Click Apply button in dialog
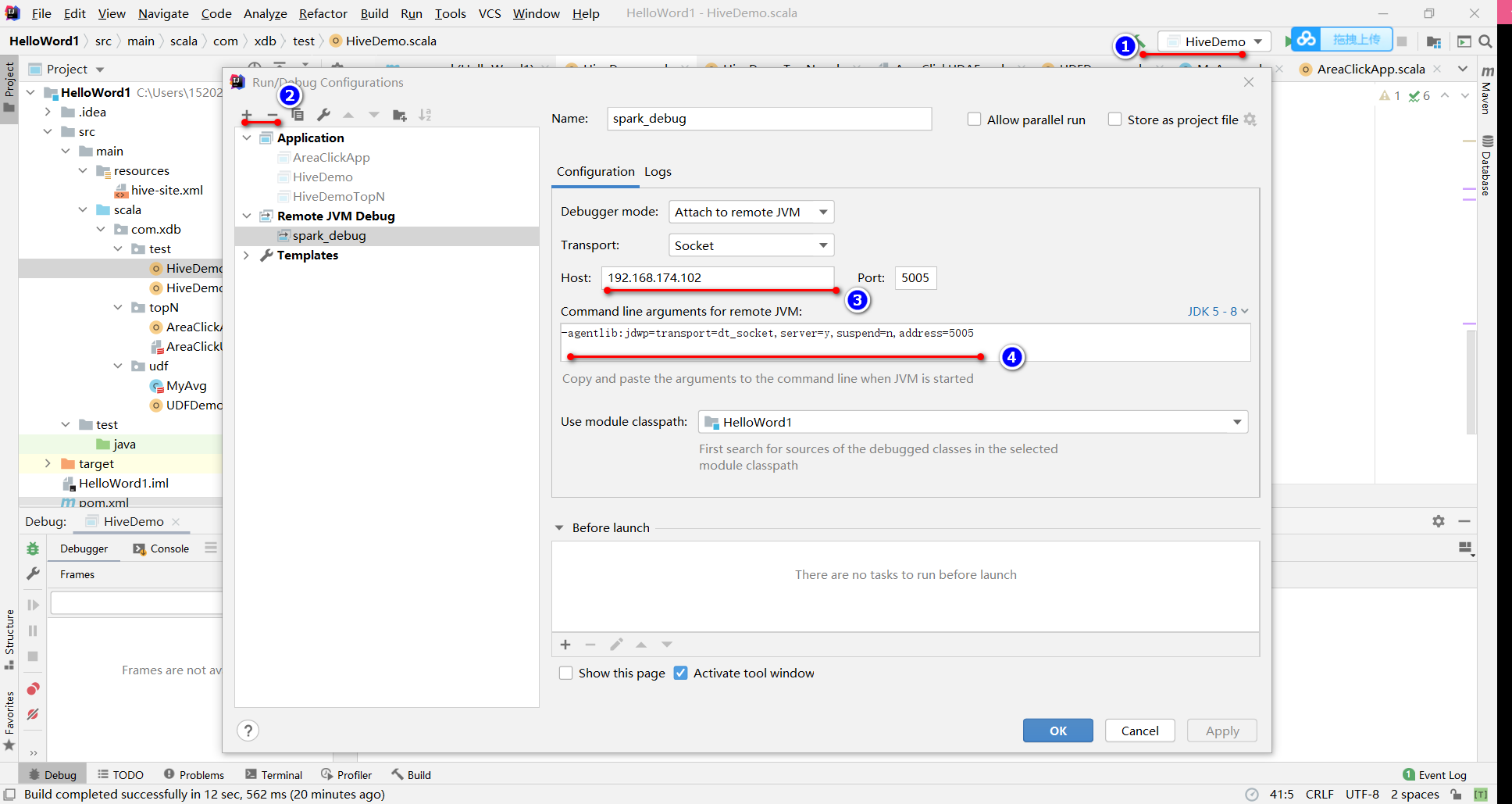The height and width of the screenshot is (804, 1512). (x=1222, y=731)
